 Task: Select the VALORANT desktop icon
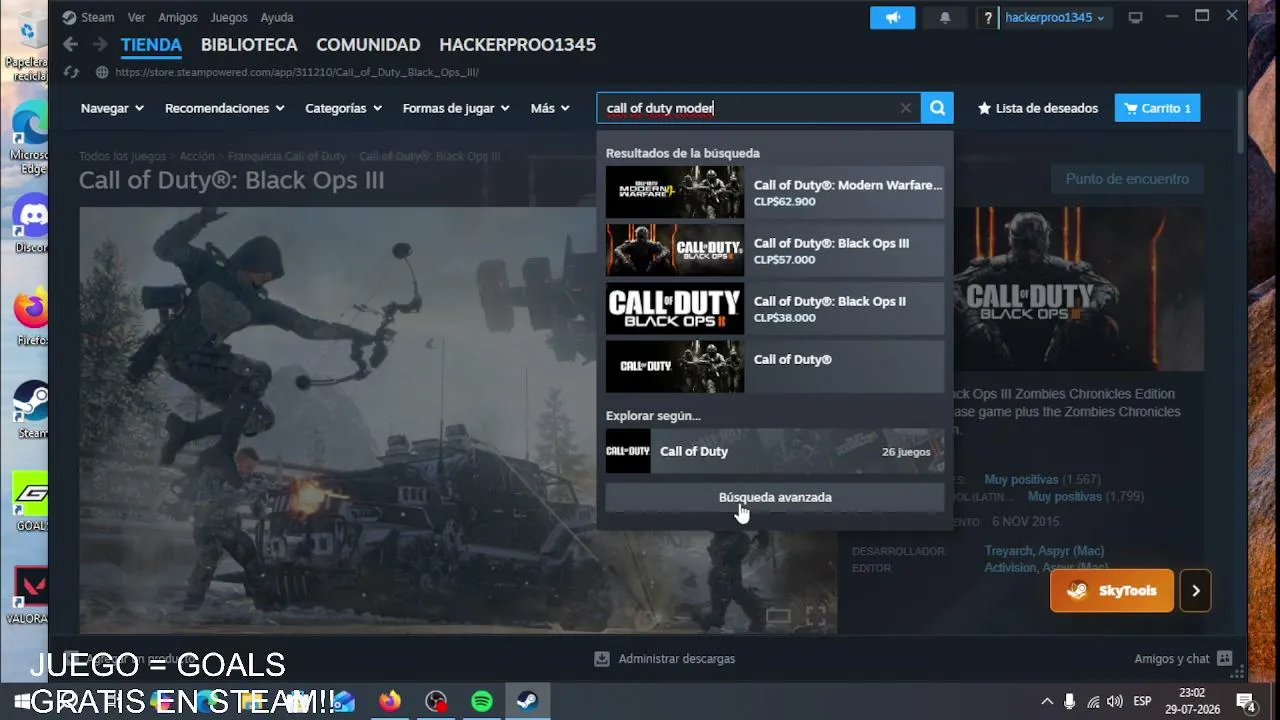click(x=30, y=597)
